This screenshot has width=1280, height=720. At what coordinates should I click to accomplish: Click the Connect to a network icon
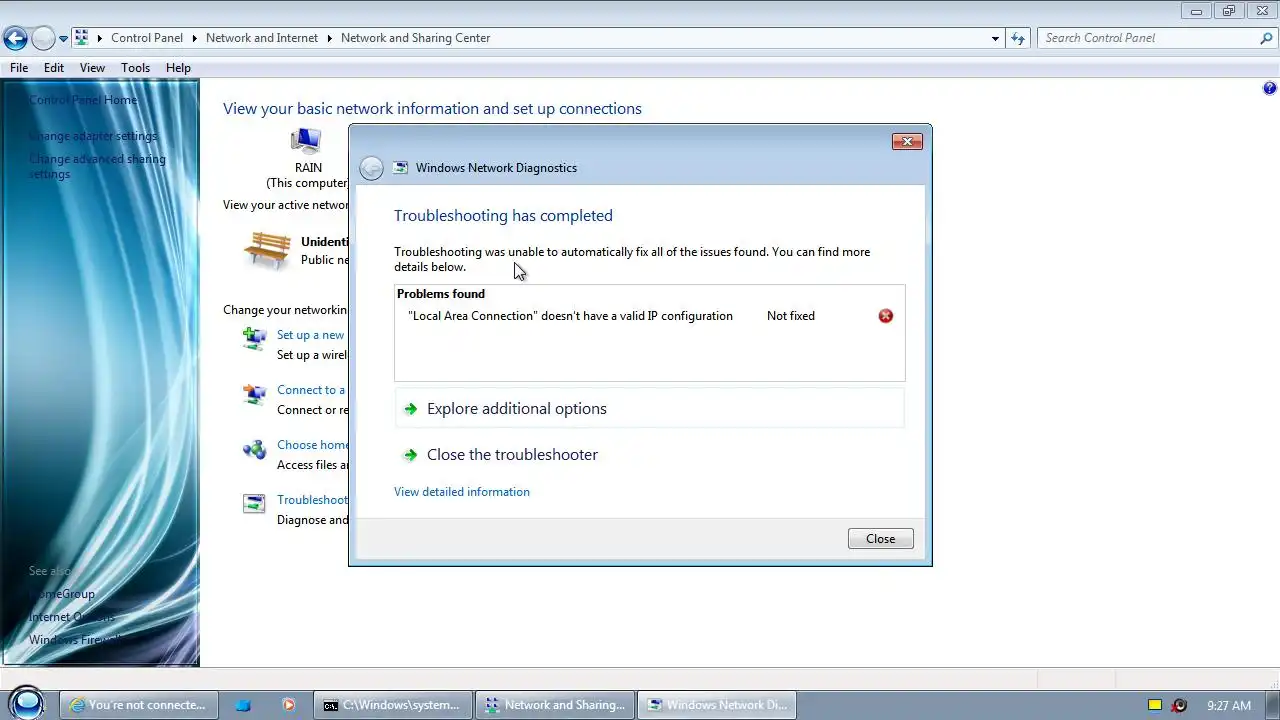pyautogui.click(x=255, y=394)
